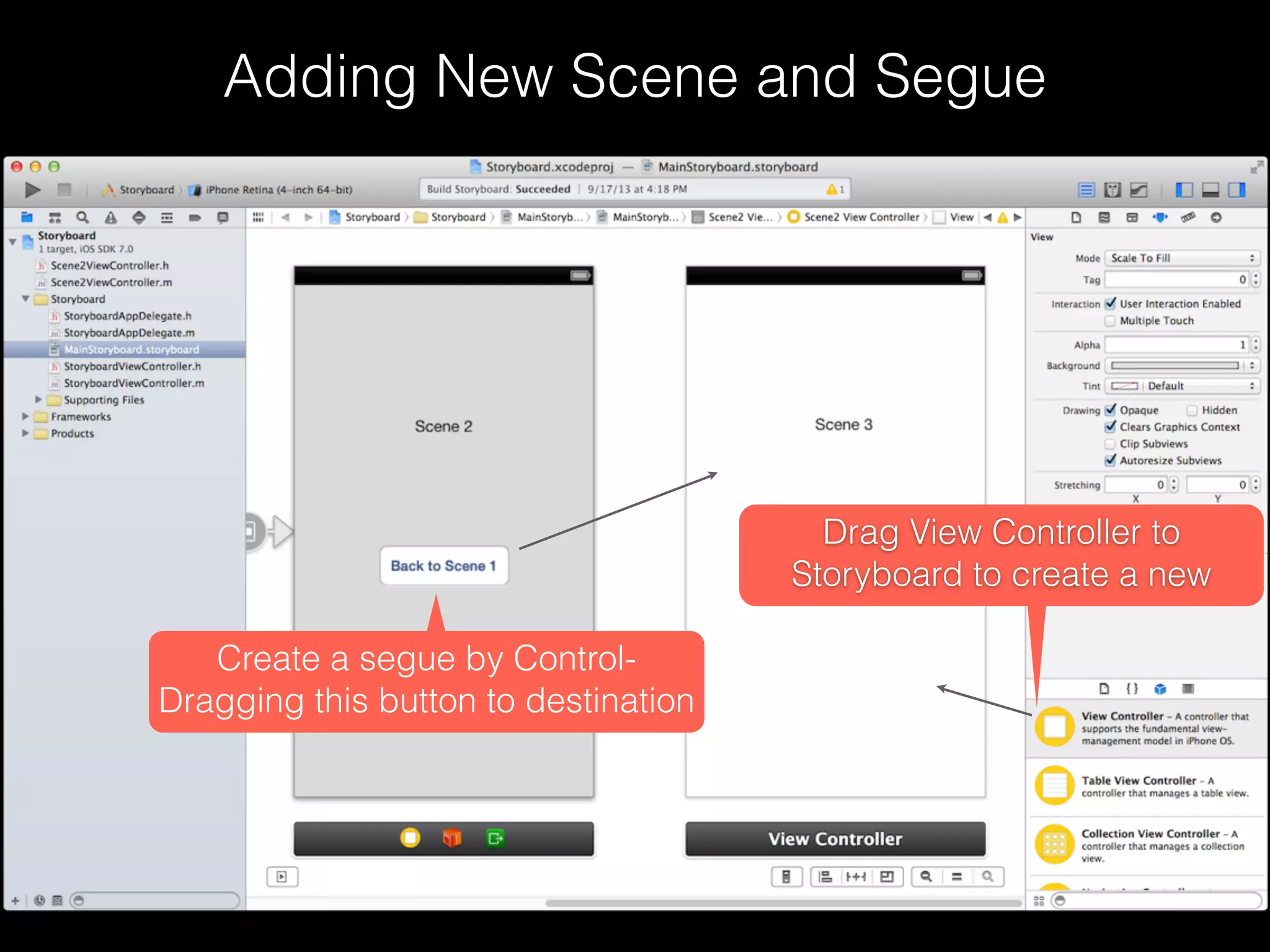Open the Debug navigator icon

[167, 218]
